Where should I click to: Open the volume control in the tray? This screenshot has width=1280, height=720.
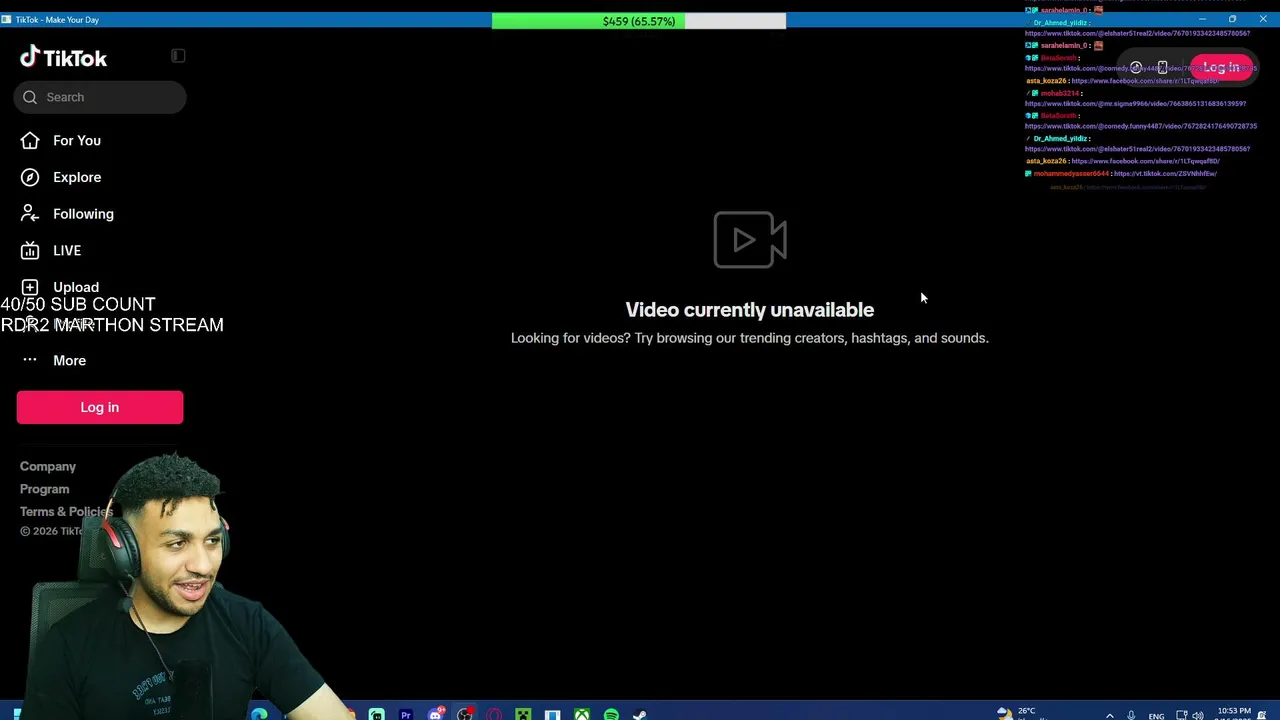pyautogui.click(x=1198, y=716)
